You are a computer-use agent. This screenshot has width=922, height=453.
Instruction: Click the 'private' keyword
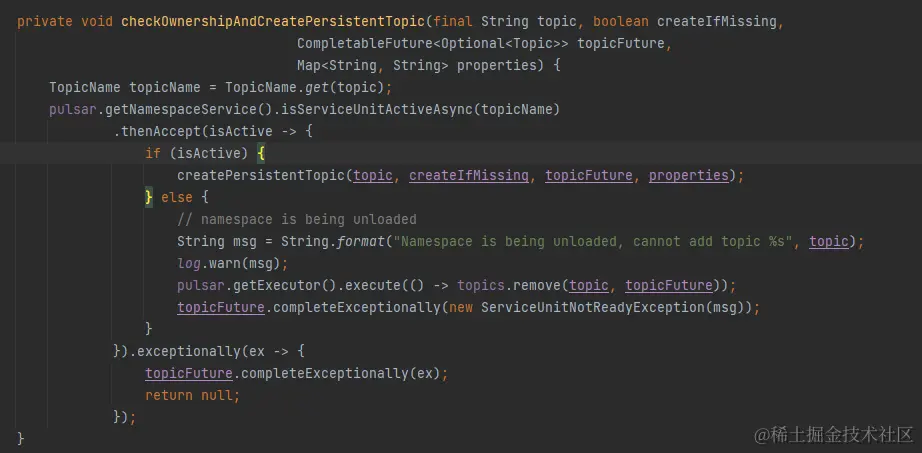(x=45, y=22)
